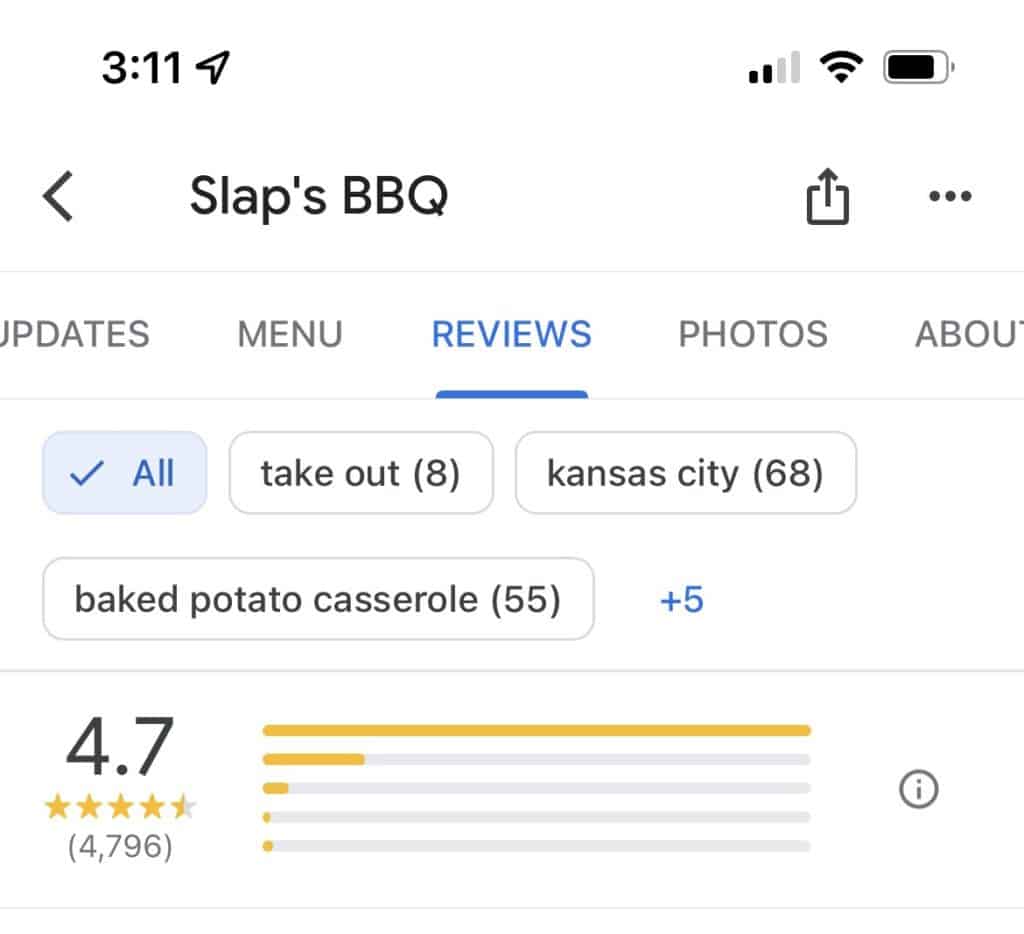Open the ABOUT tab
1024x934 pixels.
(969, 334)
